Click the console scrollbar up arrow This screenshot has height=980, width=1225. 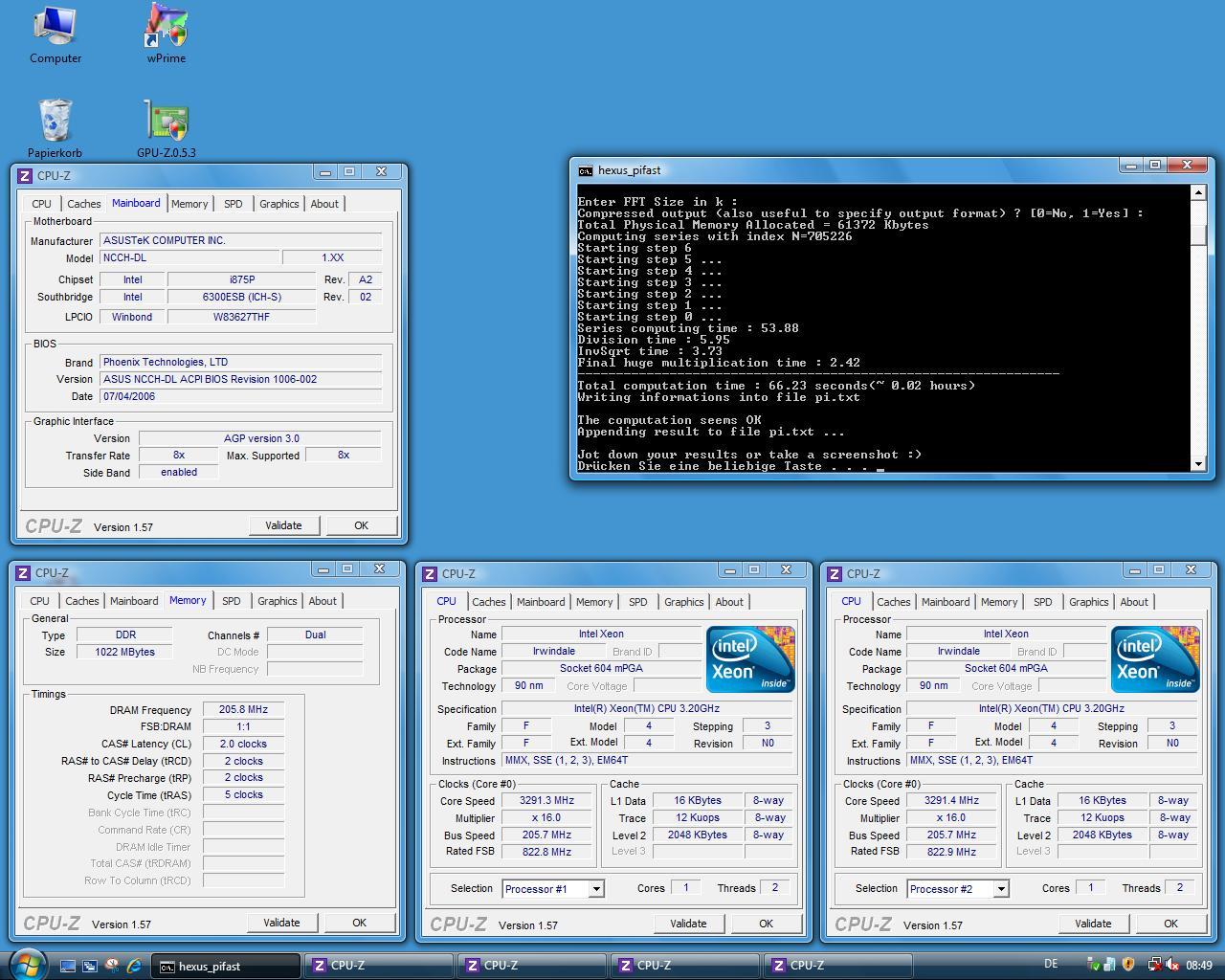(1198, 192)
